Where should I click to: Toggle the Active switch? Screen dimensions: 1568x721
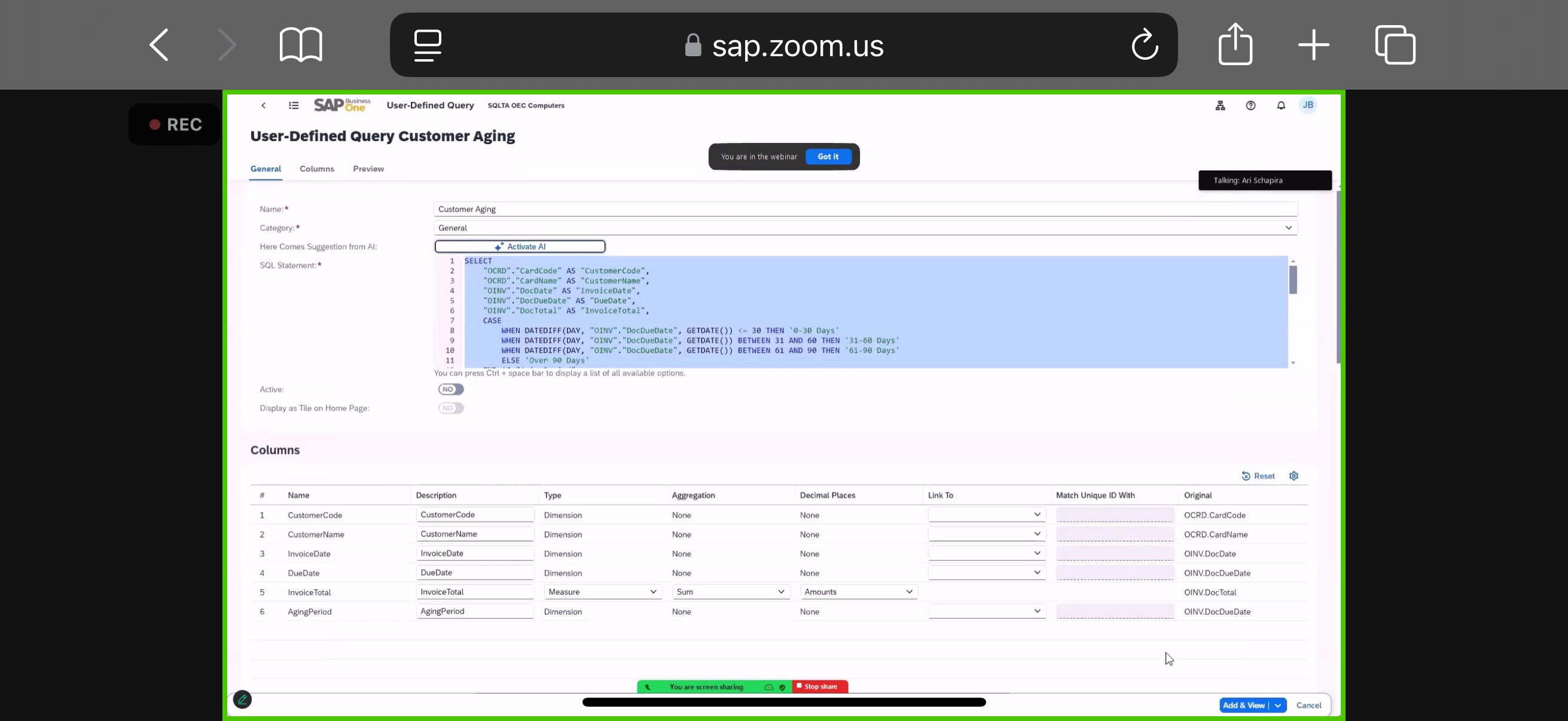point(450,389)
